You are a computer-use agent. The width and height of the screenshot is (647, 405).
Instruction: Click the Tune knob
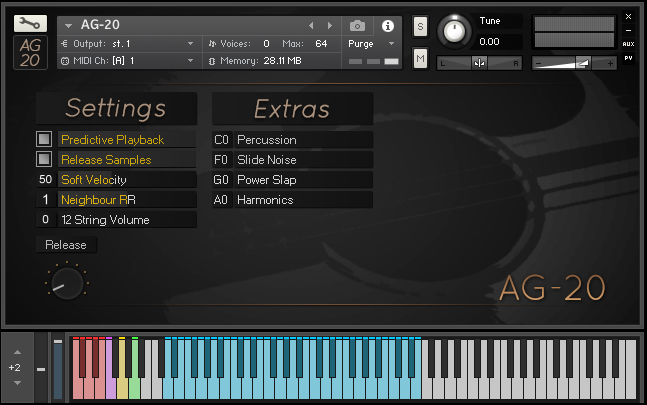(x=455, y=30)
